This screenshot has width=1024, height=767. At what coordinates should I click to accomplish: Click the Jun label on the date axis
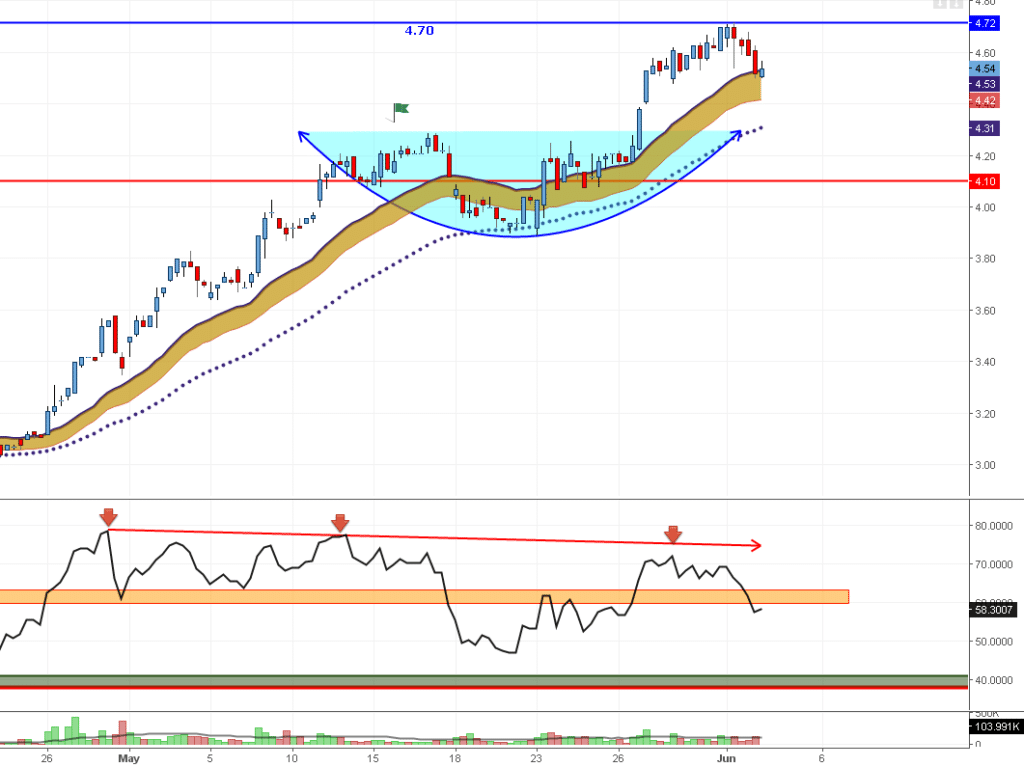coord(726,759)
